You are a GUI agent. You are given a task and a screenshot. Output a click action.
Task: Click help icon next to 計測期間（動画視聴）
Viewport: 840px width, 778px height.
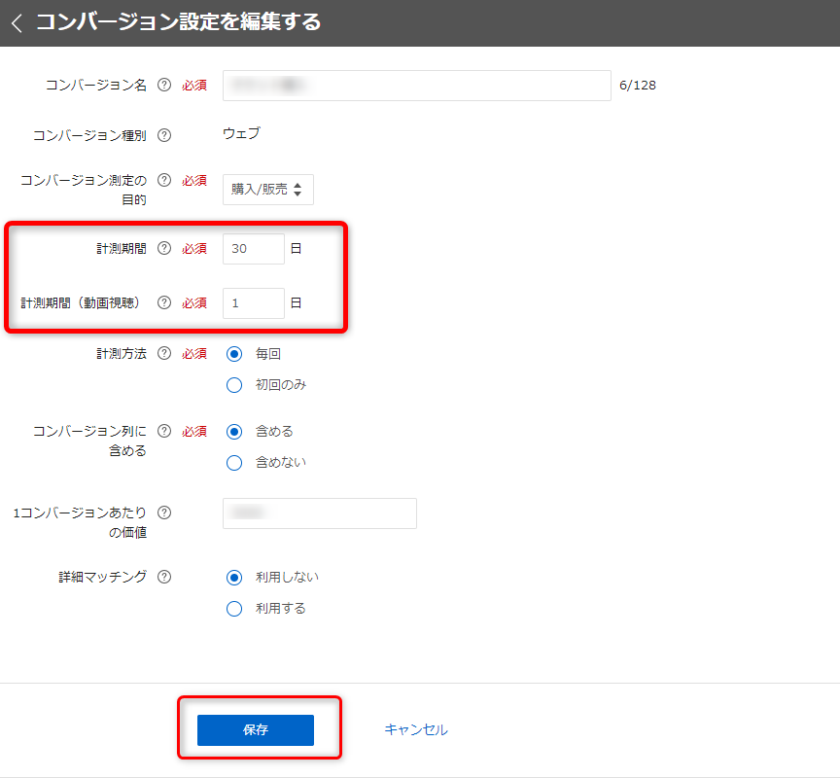pyautogui.click(x=165, y=303)
